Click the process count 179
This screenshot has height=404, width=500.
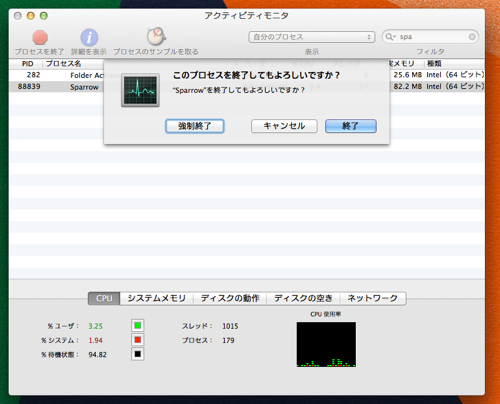(x=228, y=340)
